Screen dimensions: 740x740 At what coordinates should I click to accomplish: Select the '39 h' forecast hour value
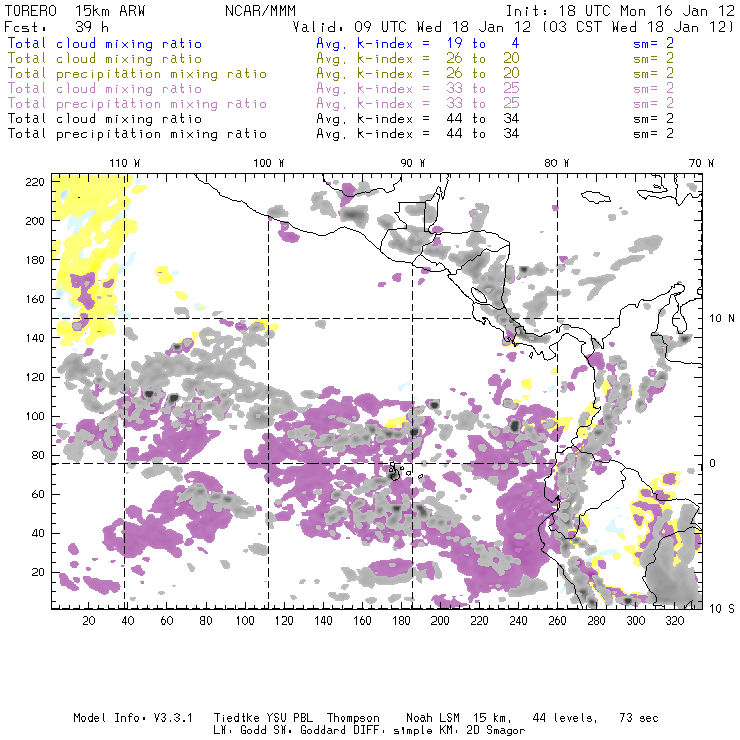pos(92,26)
